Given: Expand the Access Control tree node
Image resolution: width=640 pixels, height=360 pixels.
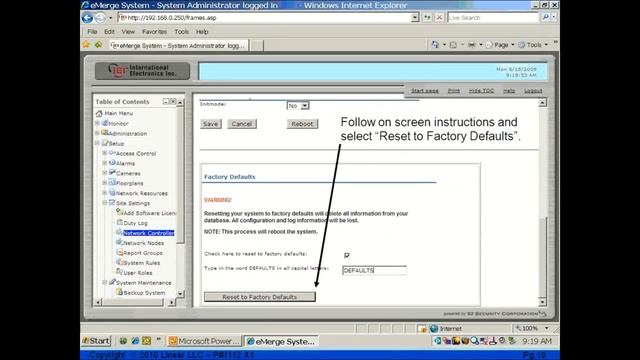Looking at the screenshot, I should 105,153.
